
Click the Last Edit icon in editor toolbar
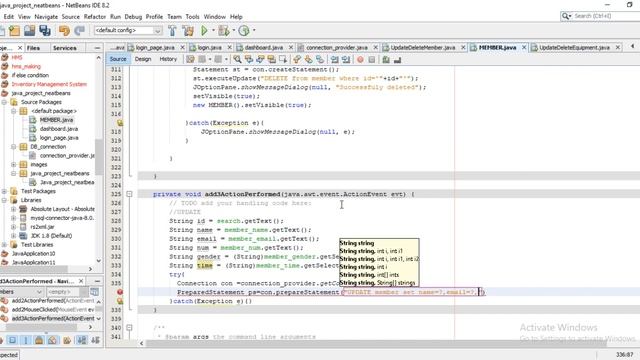click(190, 60)
